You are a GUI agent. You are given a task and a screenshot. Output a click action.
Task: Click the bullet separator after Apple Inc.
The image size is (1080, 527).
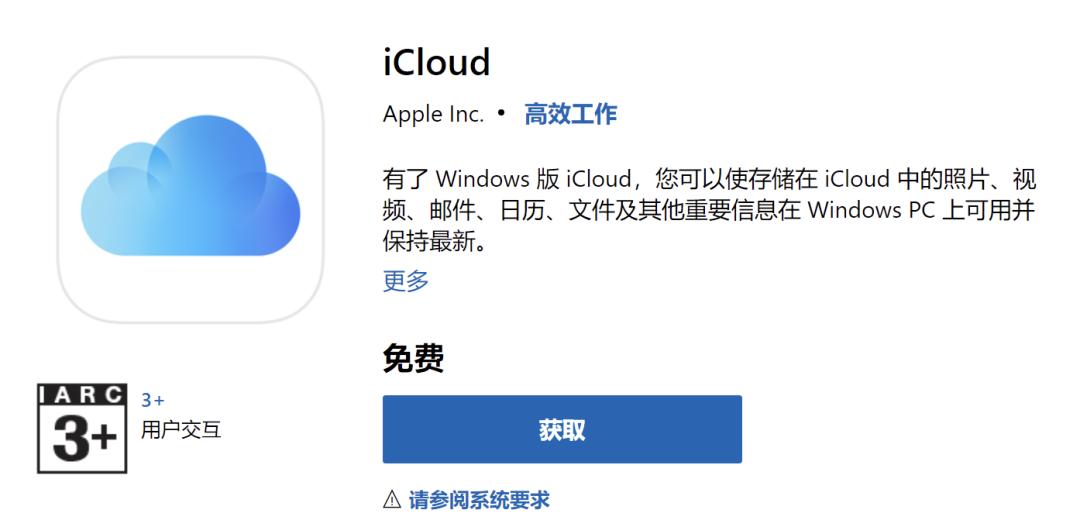(501, 113)
